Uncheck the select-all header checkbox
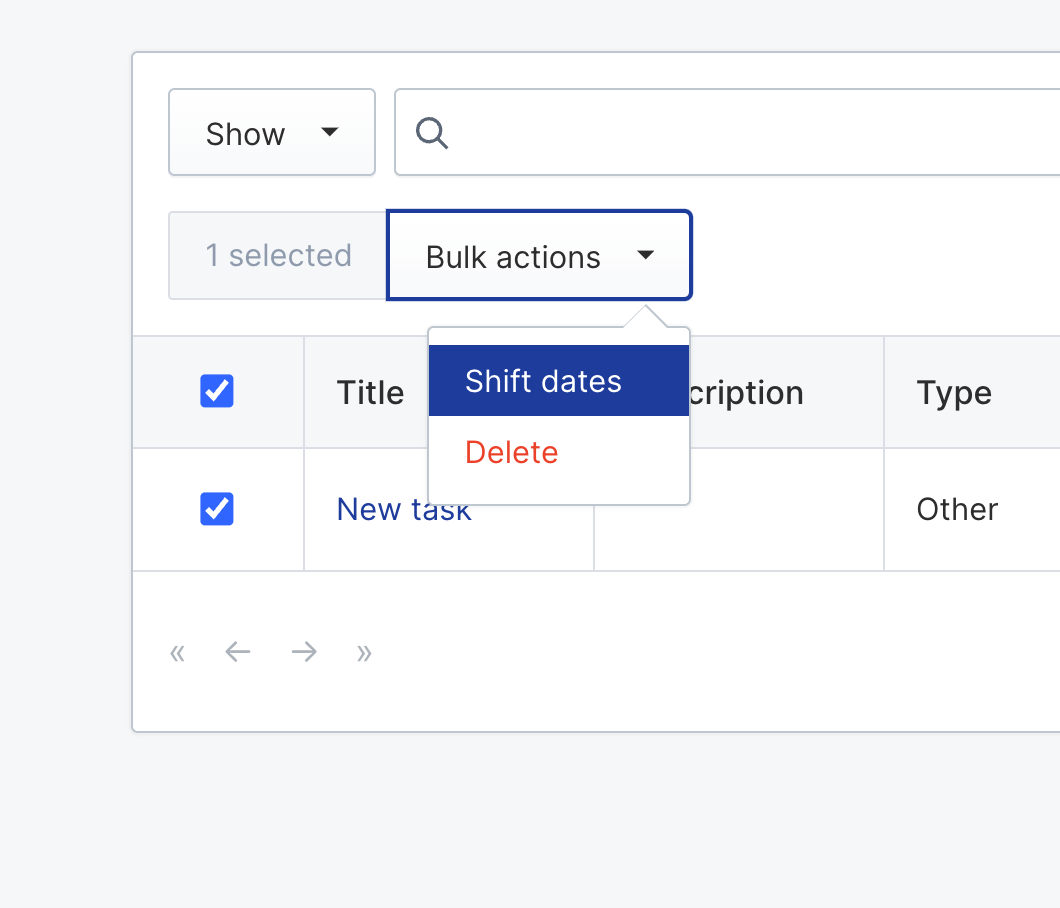This screenshot has width=1060, height=908. [217, 391]
